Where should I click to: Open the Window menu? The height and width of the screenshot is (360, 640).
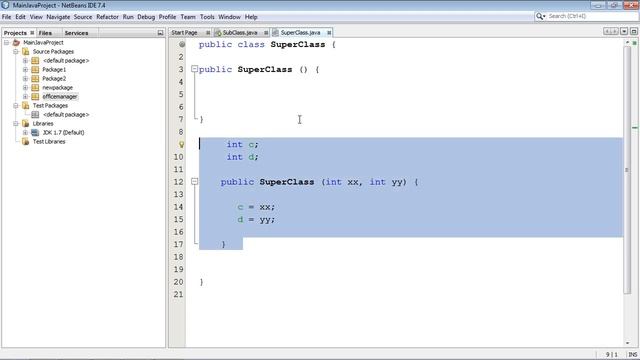[229, 17]
